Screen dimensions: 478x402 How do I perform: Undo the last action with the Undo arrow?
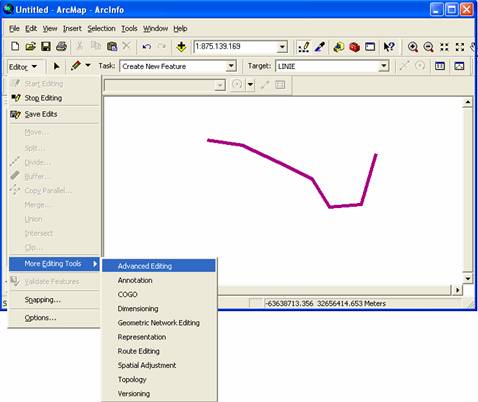pyautogui.click(x=147, y=47)
